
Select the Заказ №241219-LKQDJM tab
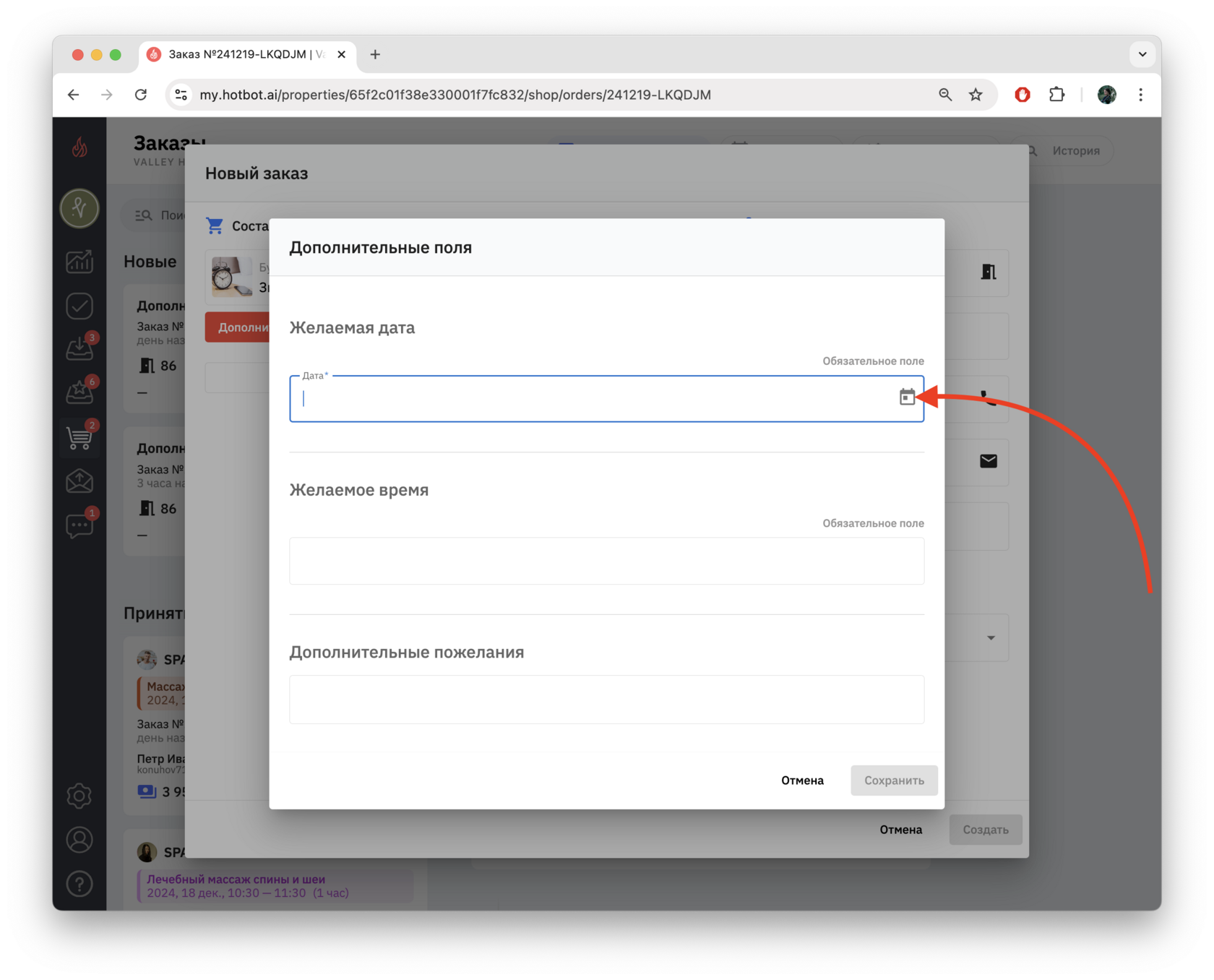coord(247,54)
